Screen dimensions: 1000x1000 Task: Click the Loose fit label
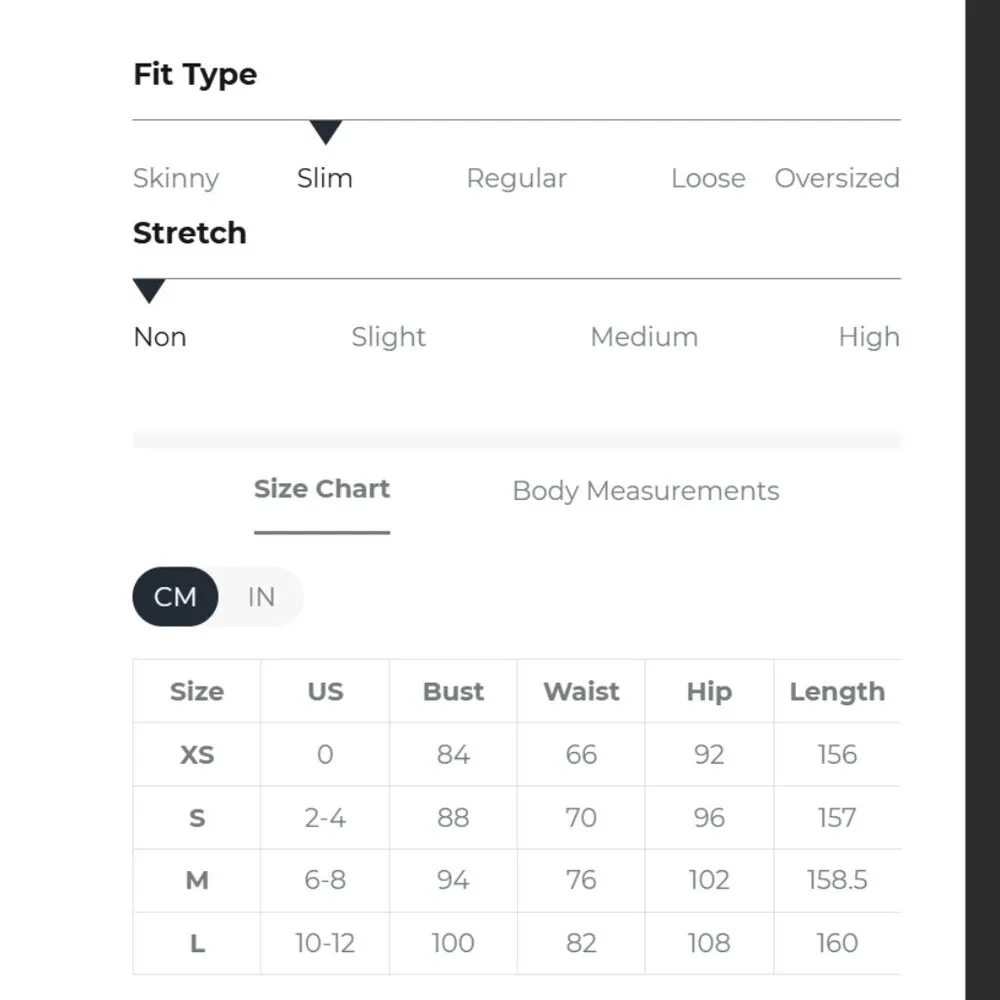[x=708, y=178]
